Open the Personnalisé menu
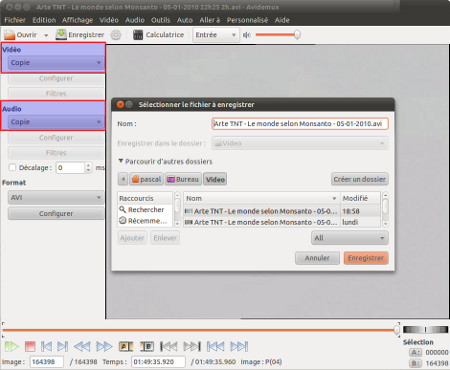The height and width of the screenshot is (370, 450). click(247, 20)
